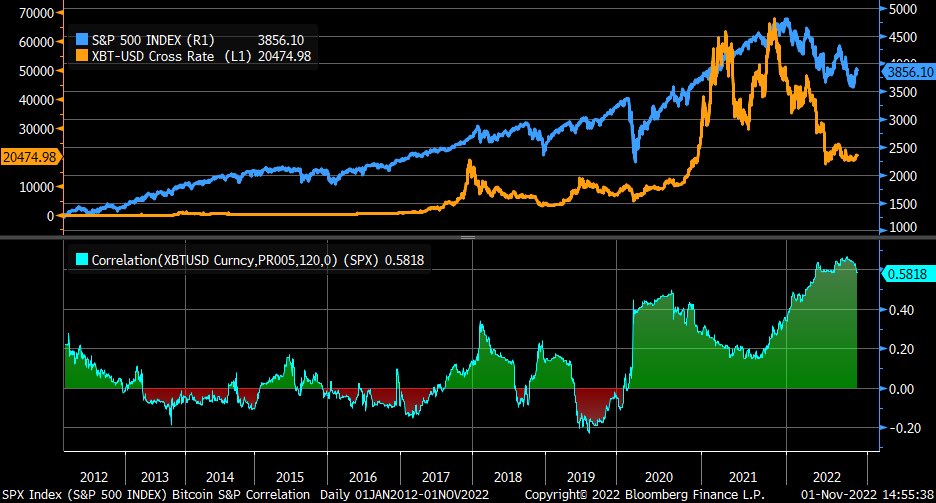Click the panel divider handle between charts
The height and width of the screenshot is (503, 936).
[x=468, y=237]
